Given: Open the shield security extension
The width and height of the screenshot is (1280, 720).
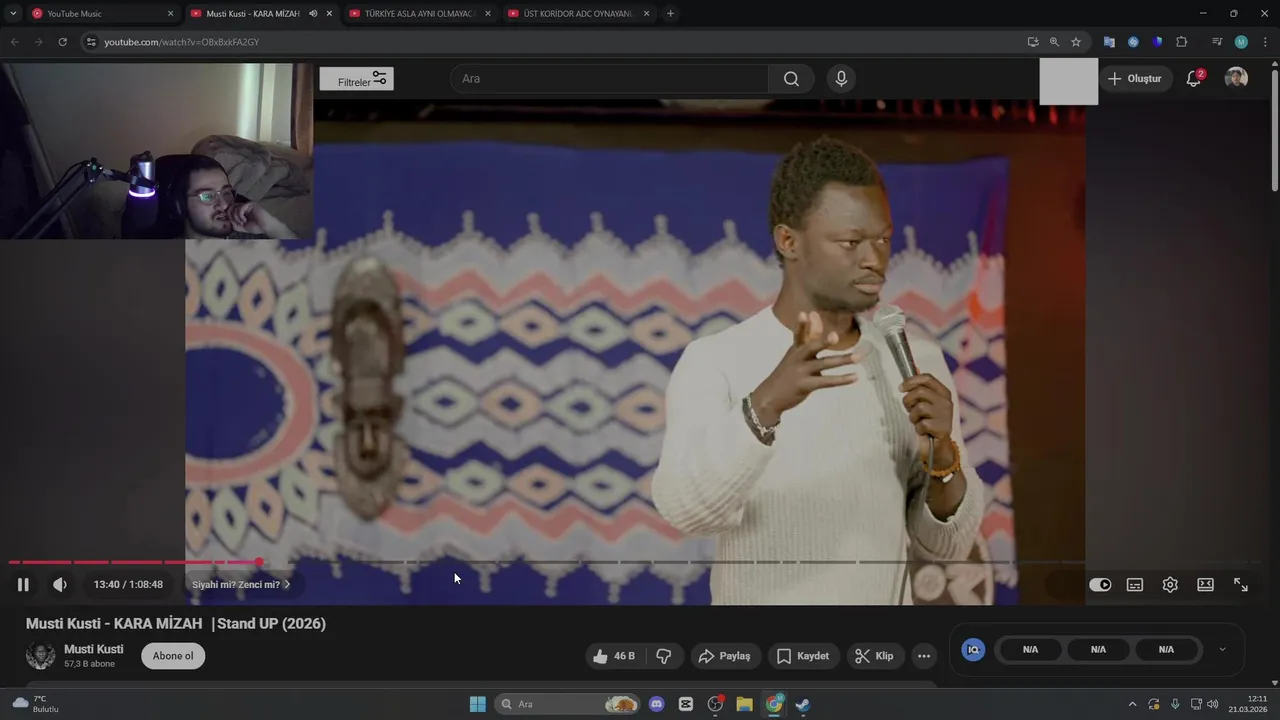Looking at the screenshot, I should click(1157, 42).
